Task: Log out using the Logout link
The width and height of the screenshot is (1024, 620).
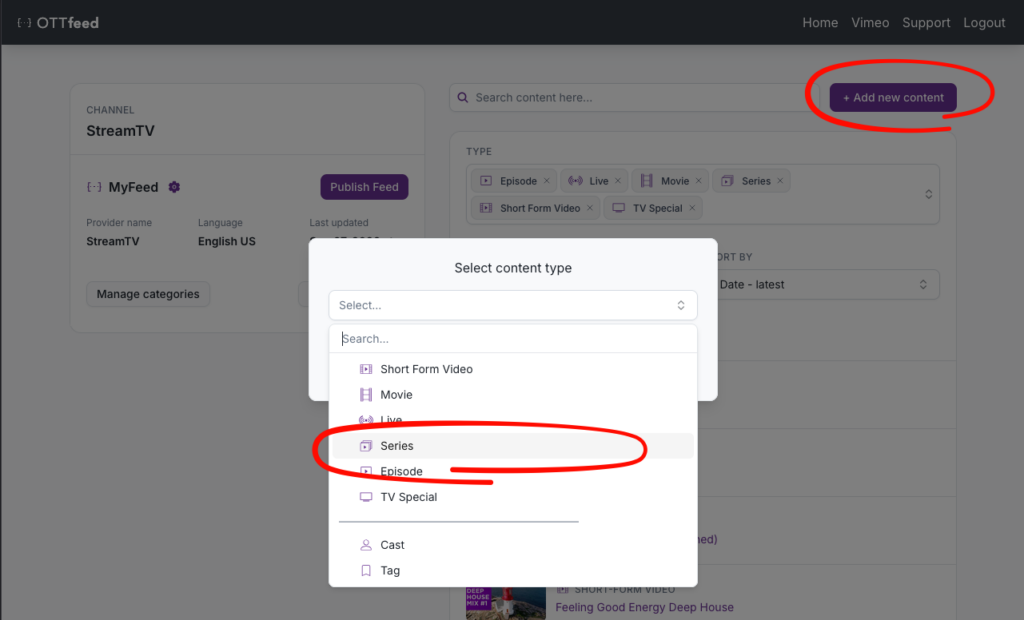Action: (x=984, y=23)
